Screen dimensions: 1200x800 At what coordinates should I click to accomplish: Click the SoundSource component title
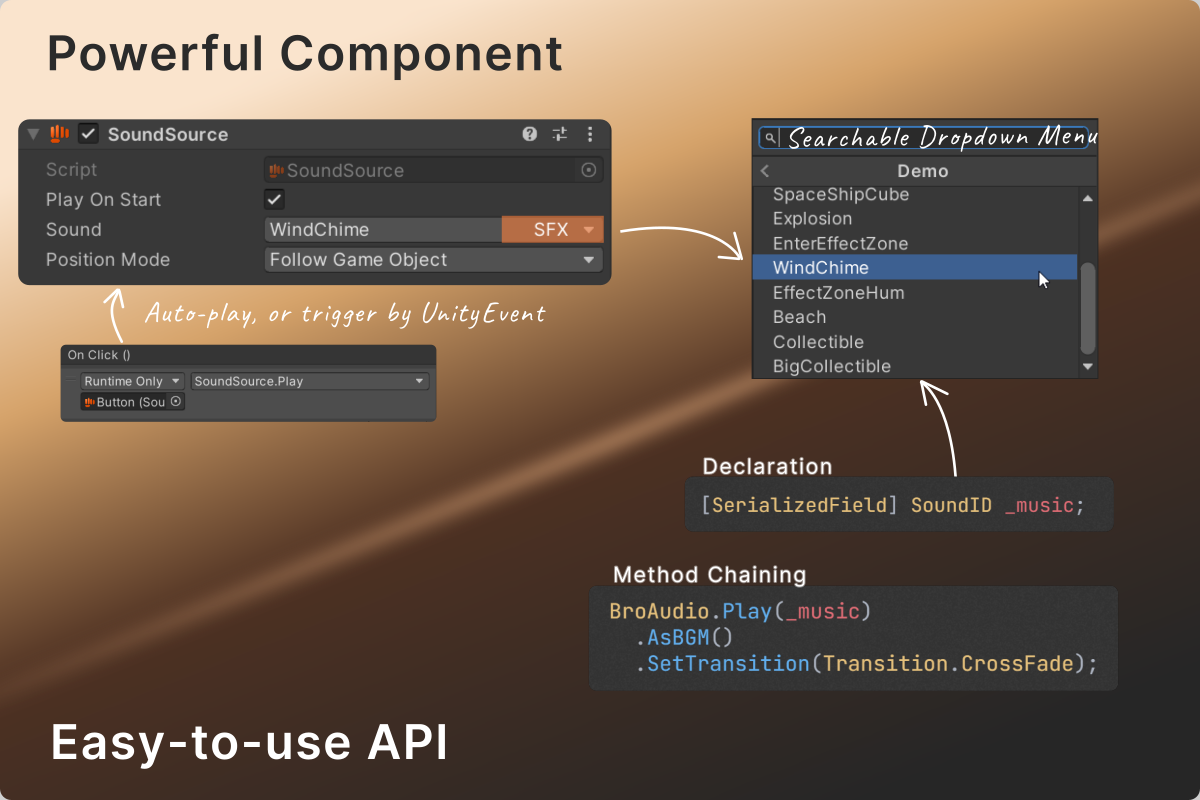tap(168, 134)
